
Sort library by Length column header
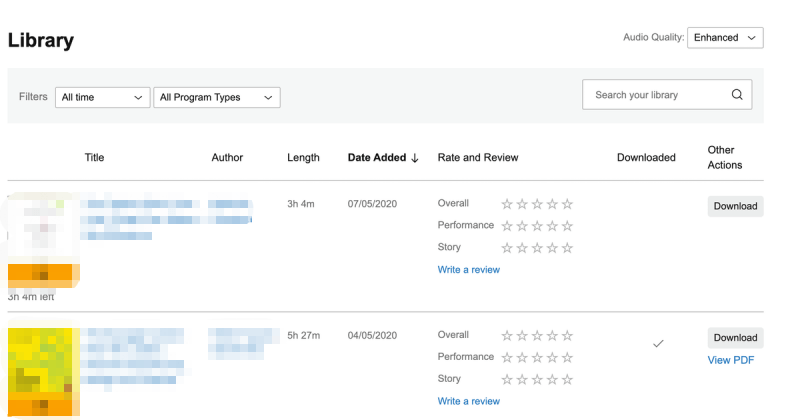303,157
